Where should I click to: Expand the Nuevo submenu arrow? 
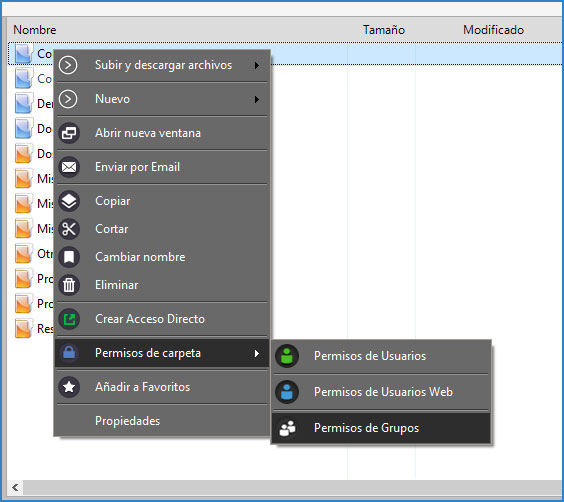[256, 100]
